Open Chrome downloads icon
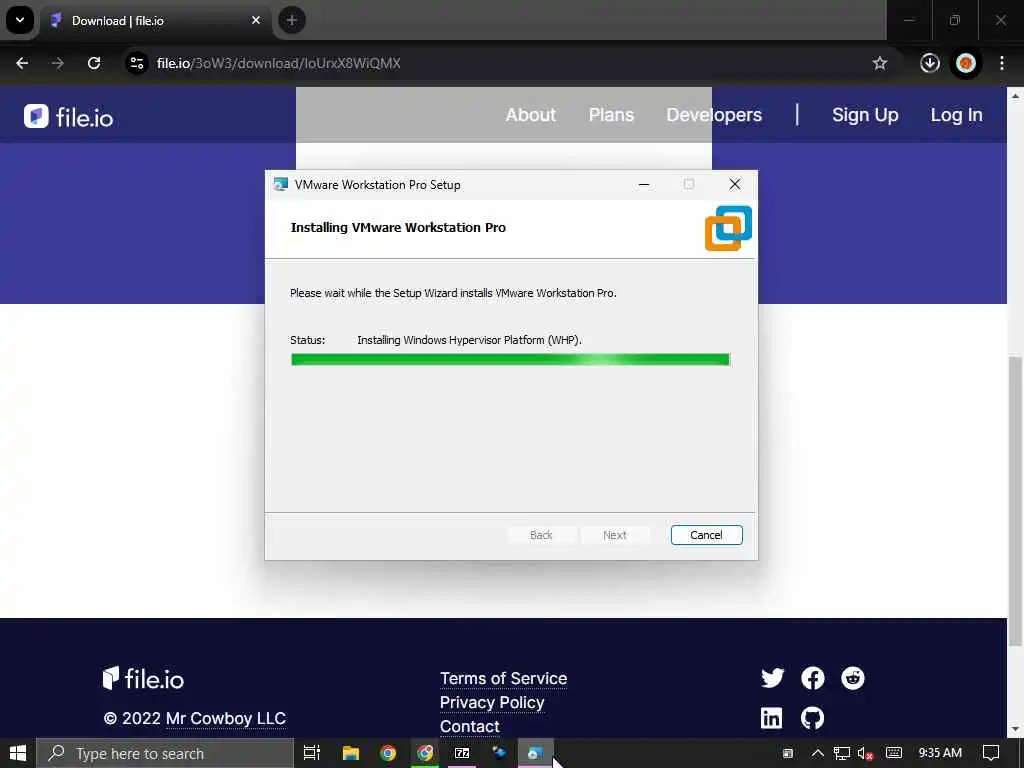1024x768 pixels. (x=929, y=63)
